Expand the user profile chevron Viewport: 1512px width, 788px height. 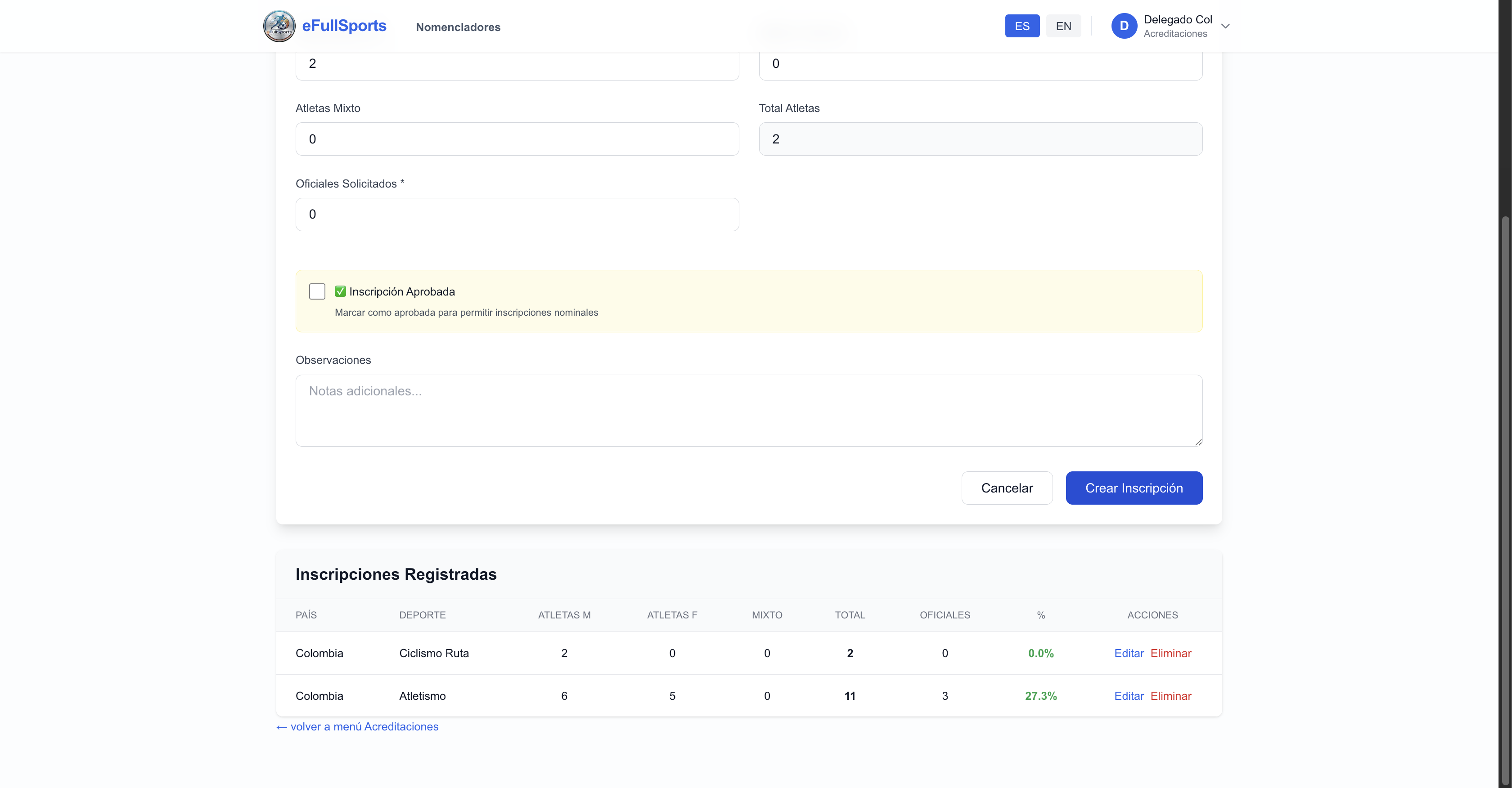1225,26
